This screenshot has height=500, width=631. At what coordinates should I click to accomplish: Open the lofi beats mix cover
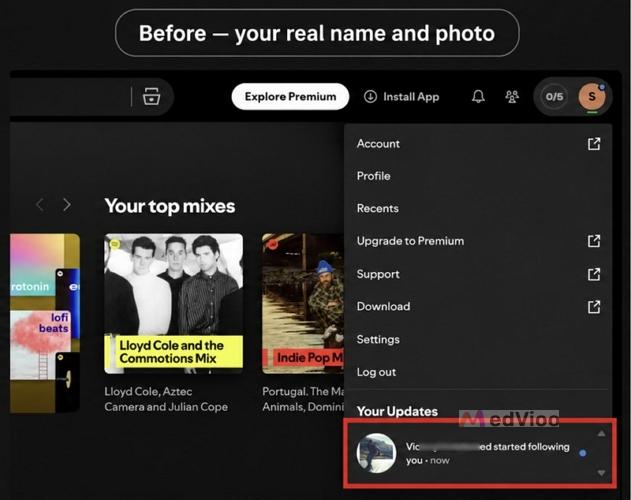(40, 345)
